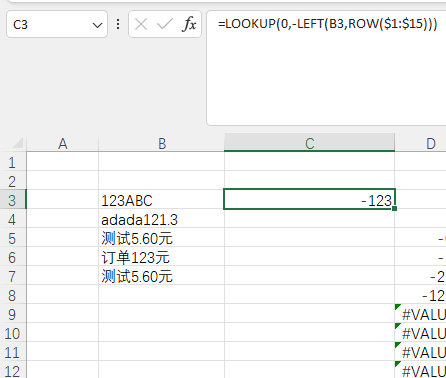Viewport: 446px width, 378px height.
Task: Click the three-dot formula bar handle
Action: pyautogui.click(x=118, y=24)
